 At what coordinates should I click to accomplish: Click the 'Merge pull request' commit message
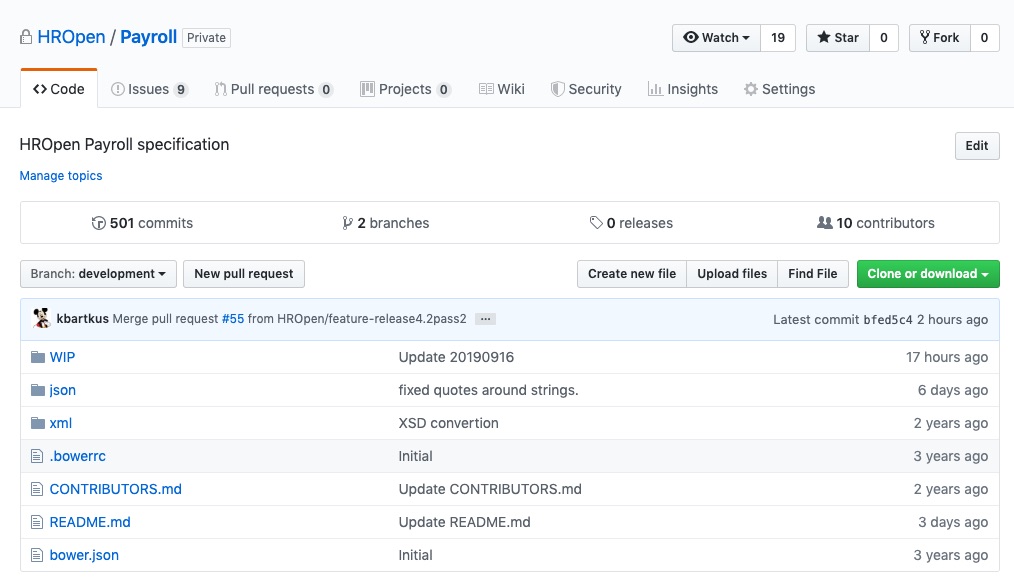[166, 319]
